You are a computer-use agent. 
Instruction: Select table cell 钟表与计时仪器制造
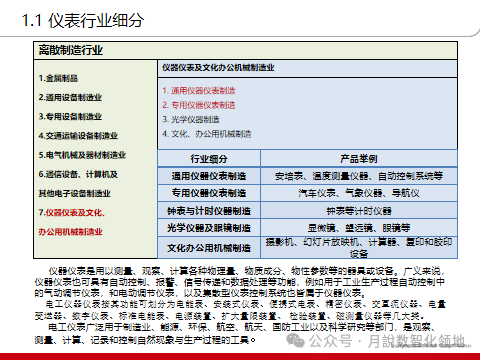click(x=209, y=211)
